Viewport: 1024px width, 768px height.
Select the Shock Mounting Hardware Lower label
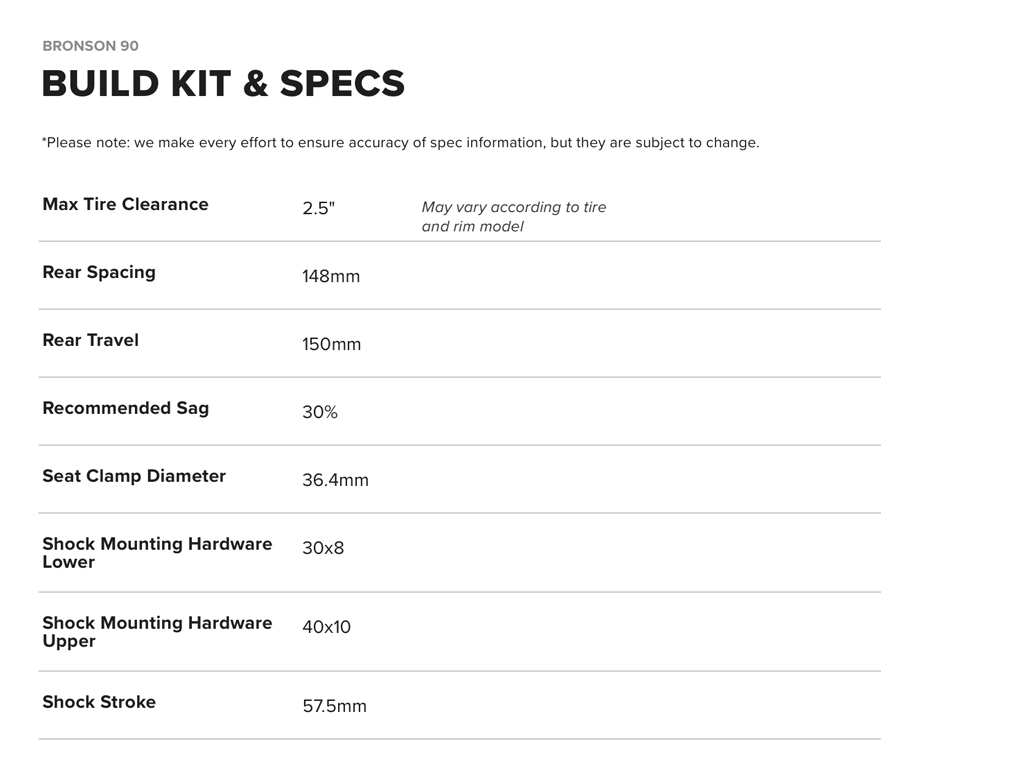coord(157,553)
